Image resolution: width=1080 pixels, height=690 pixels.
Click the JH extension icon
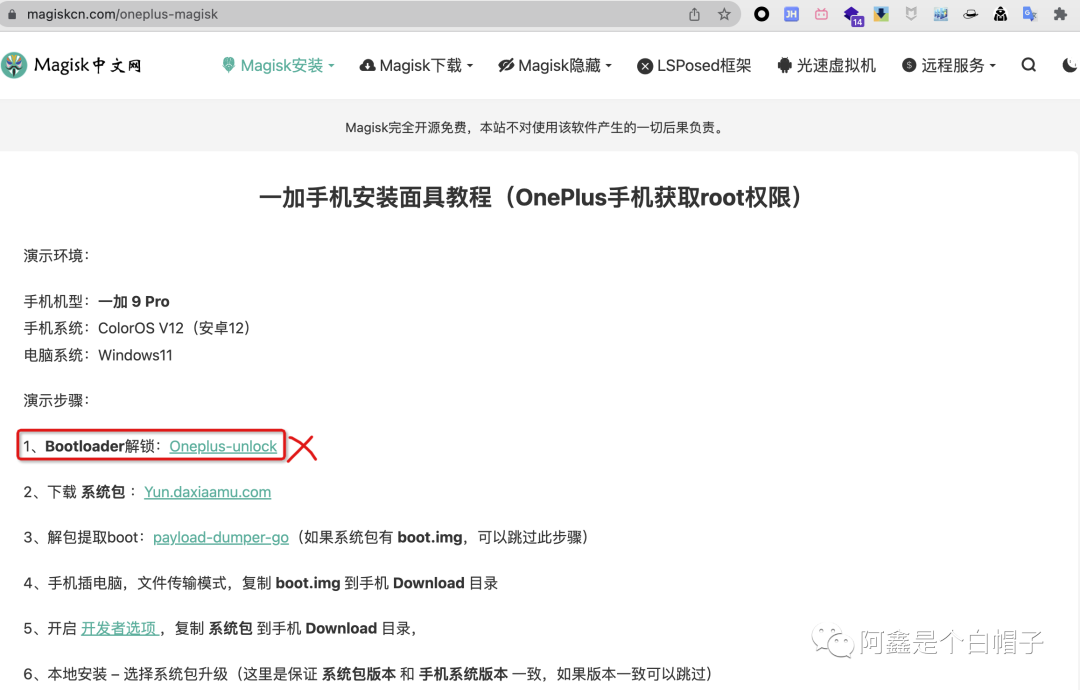tap(791, 14)
